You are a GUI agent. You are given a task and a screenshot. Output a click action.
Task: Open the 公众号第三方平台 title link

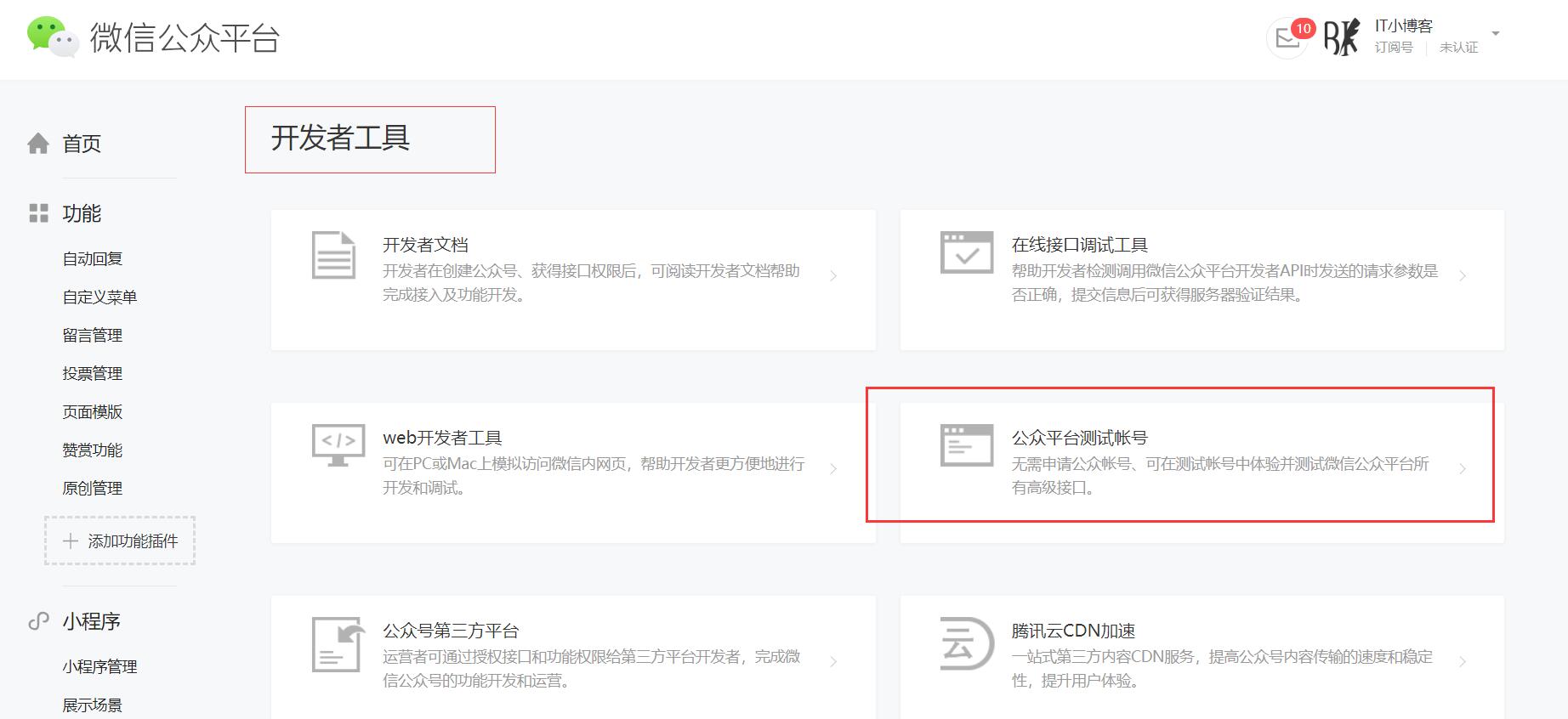click(x=451, y=631)
